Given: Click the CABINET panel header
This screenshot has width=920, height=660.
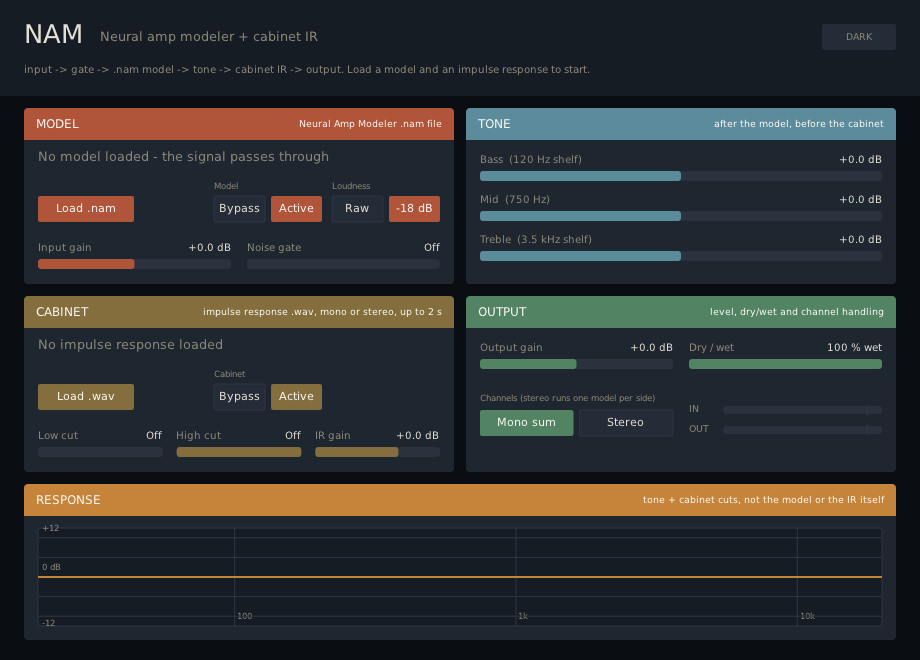Looking at the screenshot, I should coord(239,312).
